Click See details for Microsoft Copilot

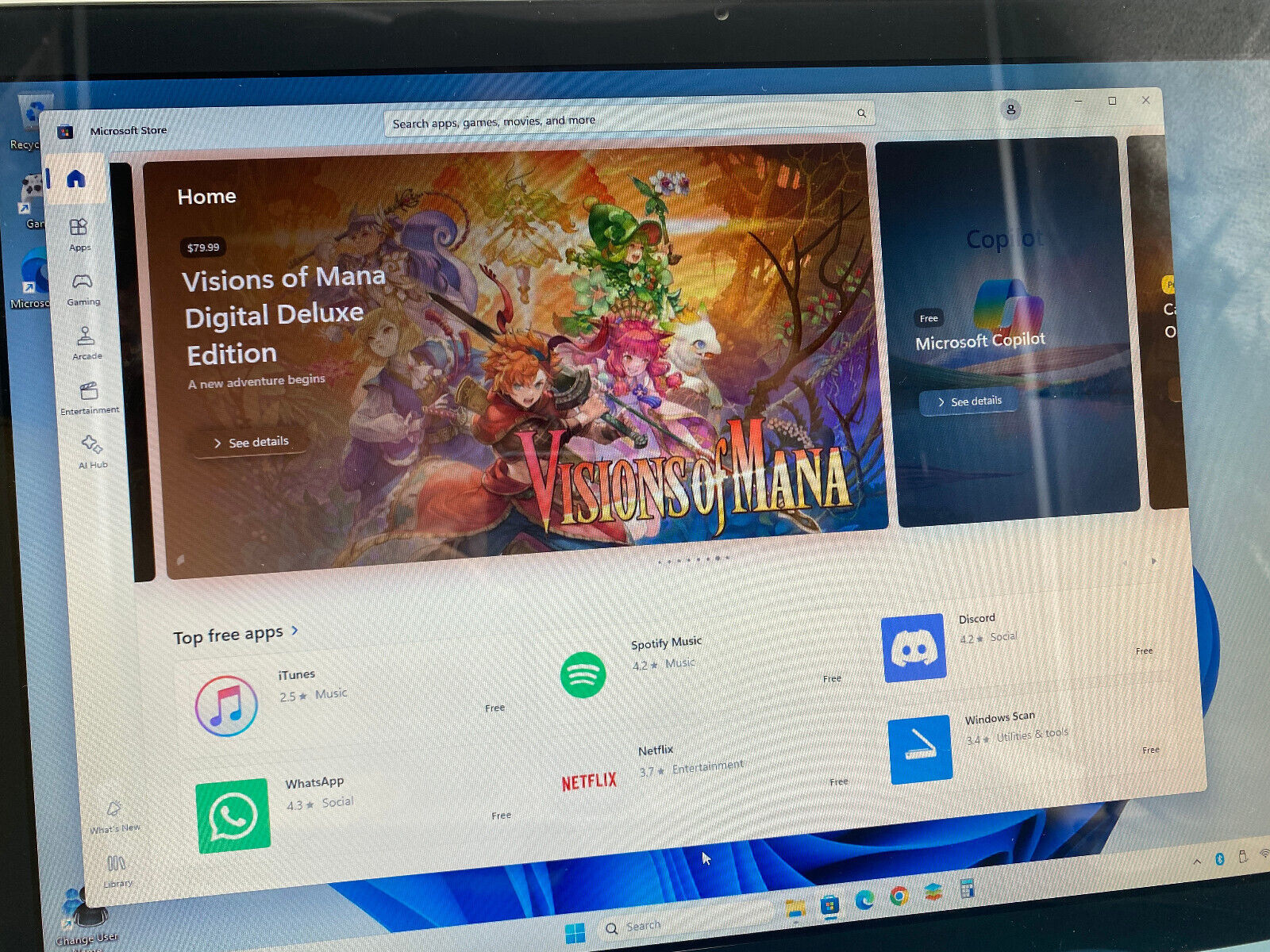pos(969,401)
